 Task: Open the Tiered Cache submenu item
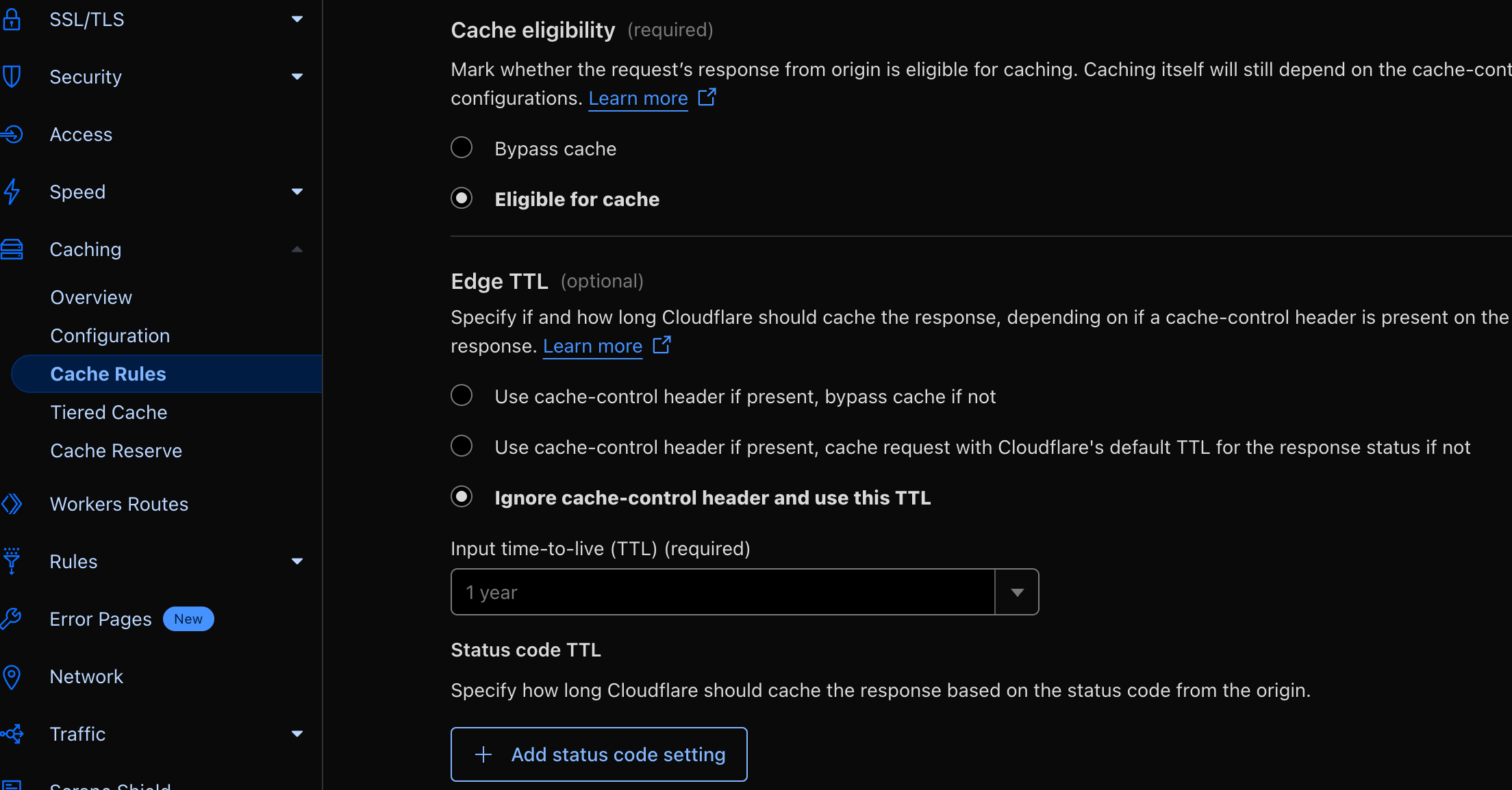coord(109,412)
